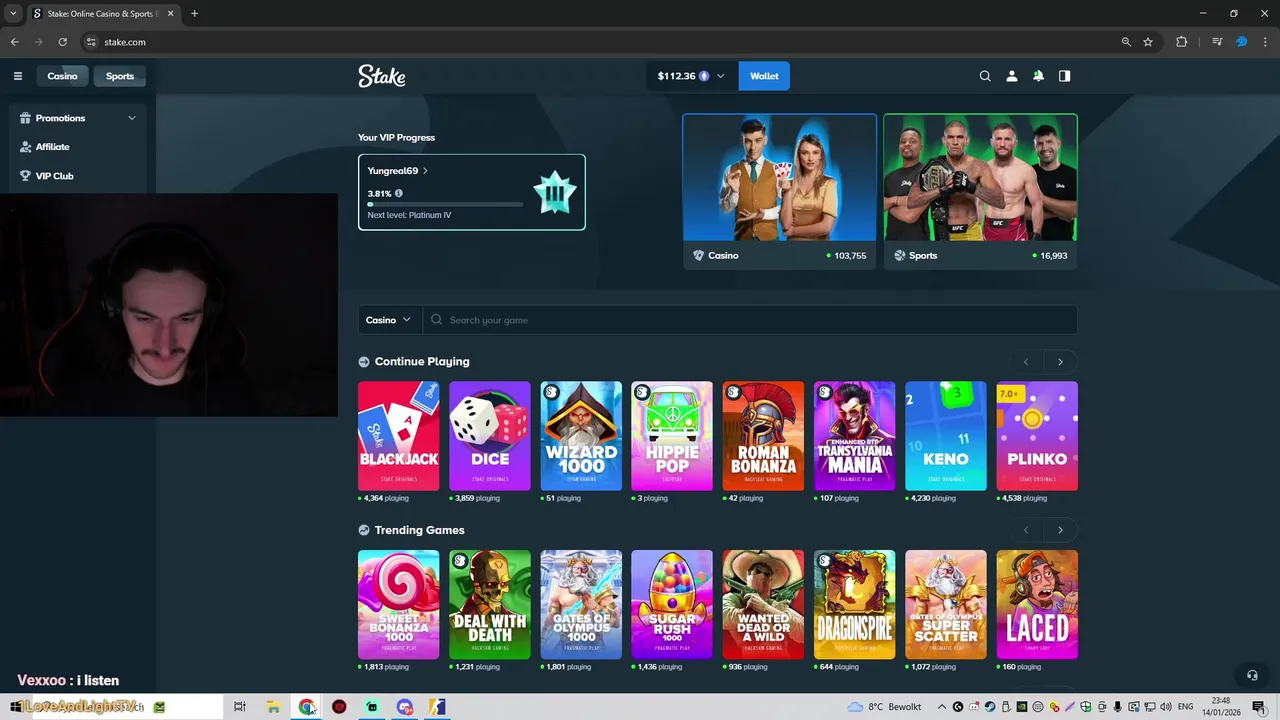Show previous Trending Games
Screen dimensions: 1280x720
pos(1026,530)
